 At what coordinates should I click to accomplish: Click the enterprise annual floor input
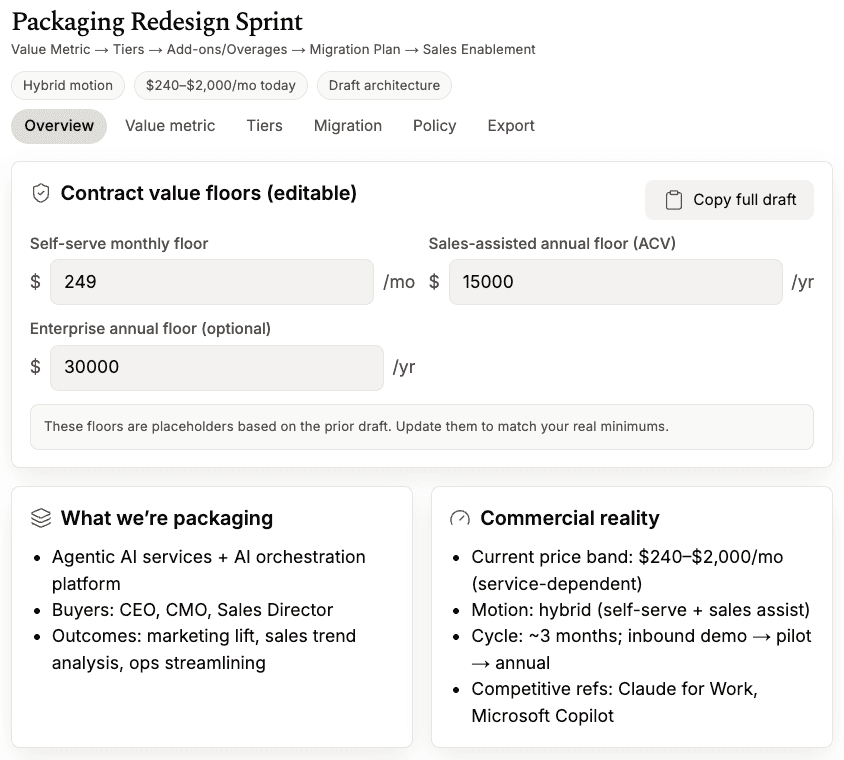(216, 367)
